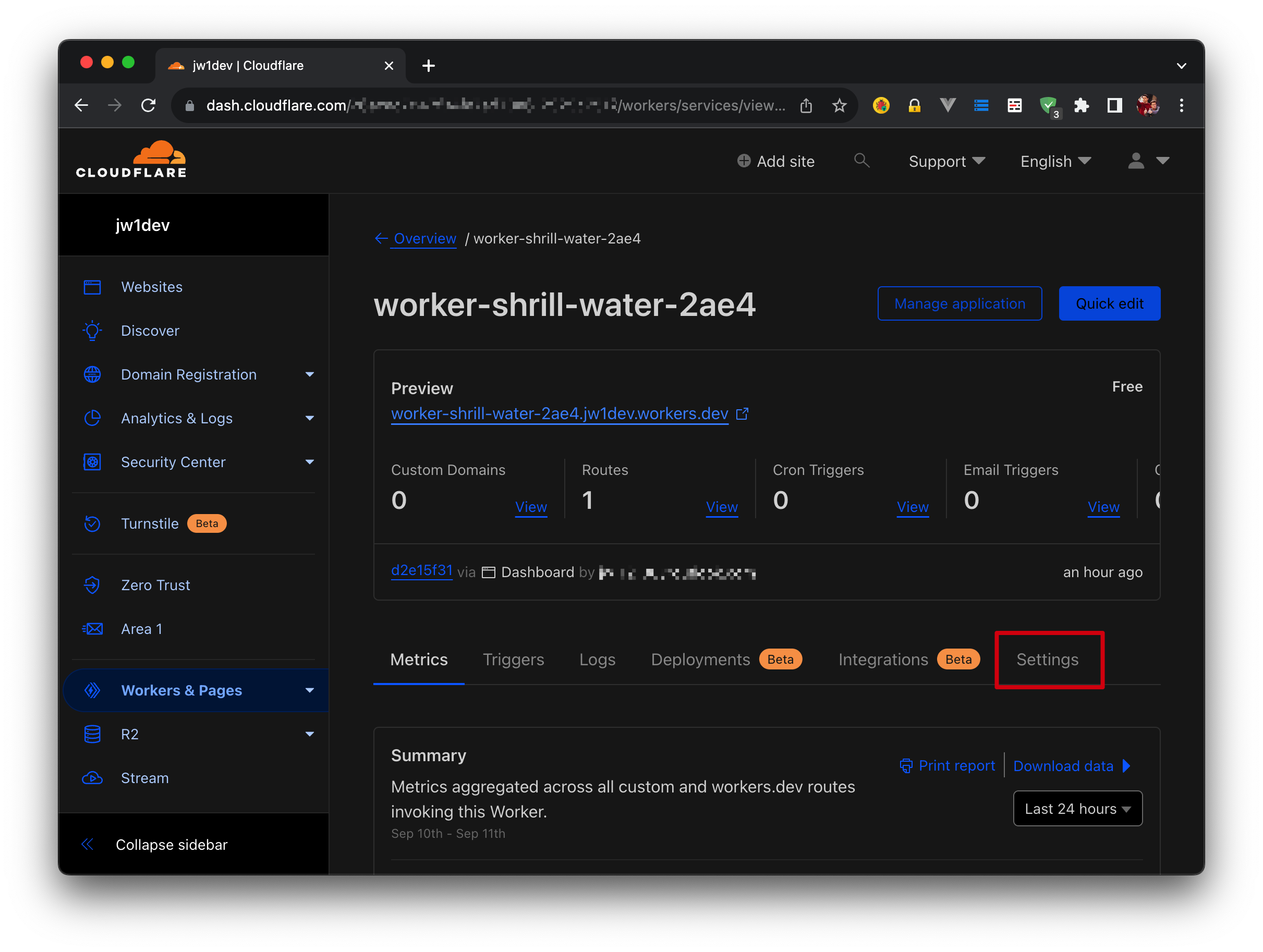Open deployment d2e15f31 link
The width and height of the screenshot is (1263, 952).
coord(421,571)
